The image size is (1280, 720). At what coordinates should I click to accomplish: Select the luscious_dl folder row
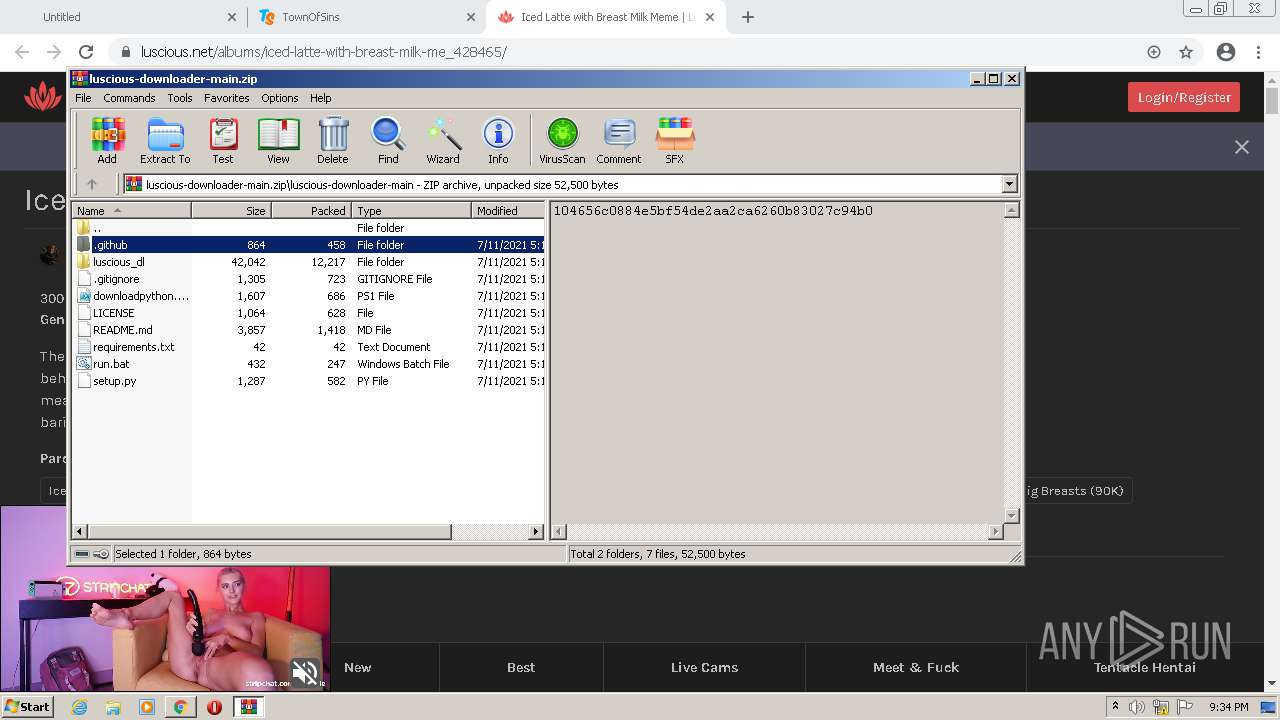[308, 262]
